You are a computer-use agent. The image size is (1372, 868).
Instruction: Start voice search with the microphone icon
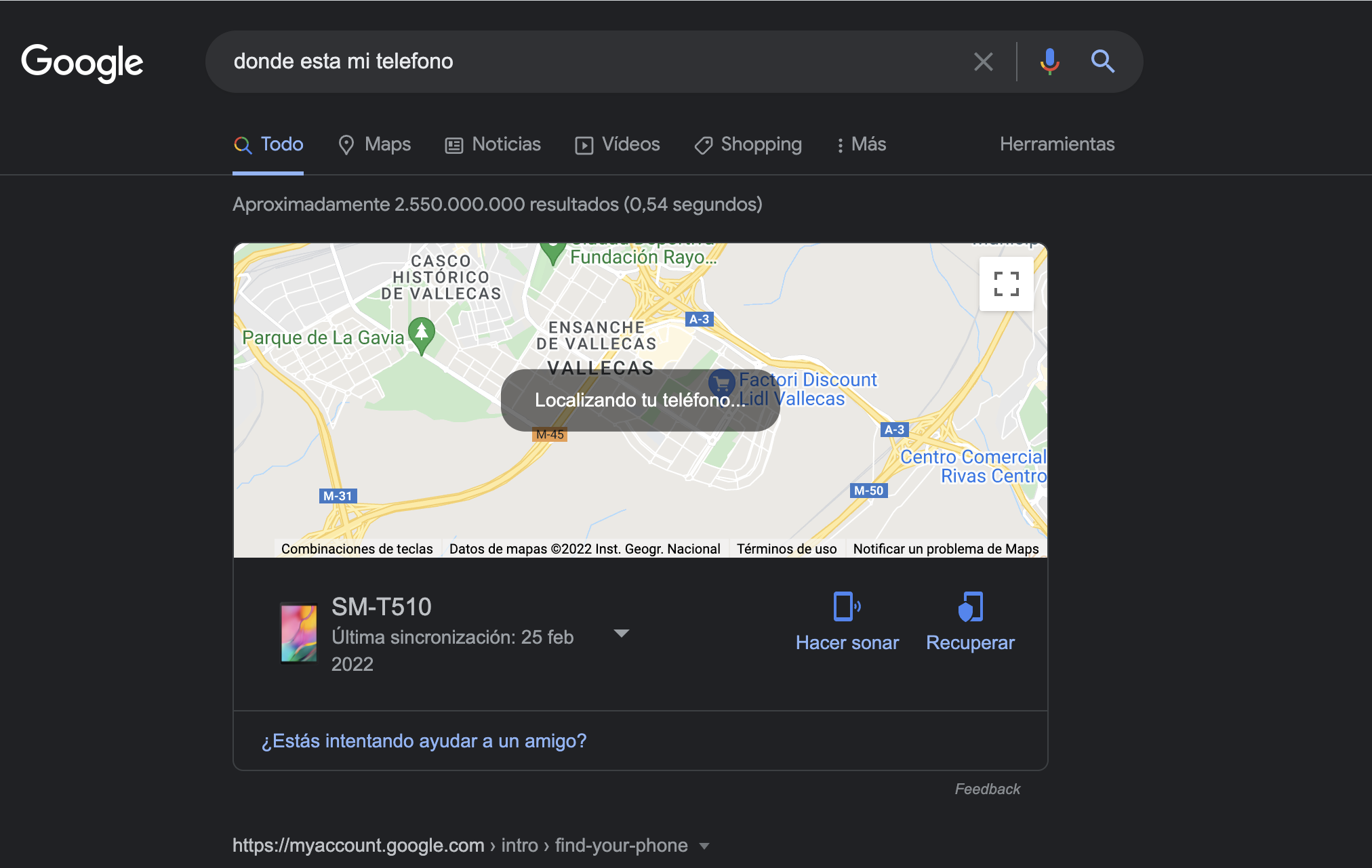1049,62
